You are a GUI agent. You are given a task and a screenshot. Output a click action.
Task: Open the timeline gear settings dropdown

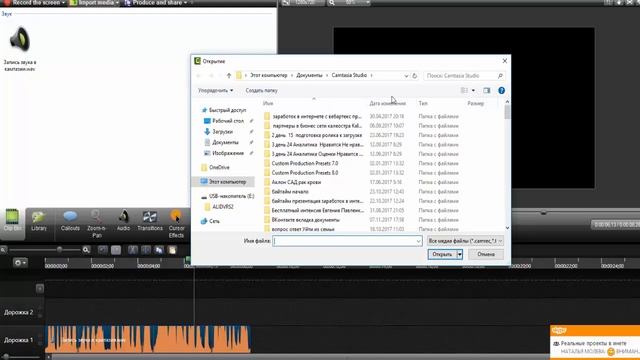20,262
